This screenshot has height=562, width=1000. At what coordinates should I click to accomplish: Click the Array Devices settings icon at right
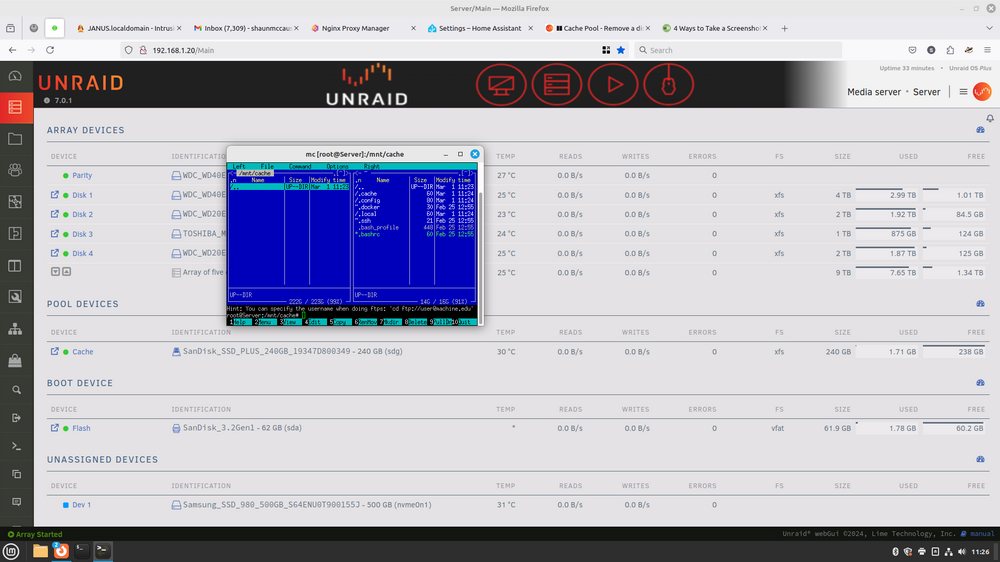coord(980,130)
